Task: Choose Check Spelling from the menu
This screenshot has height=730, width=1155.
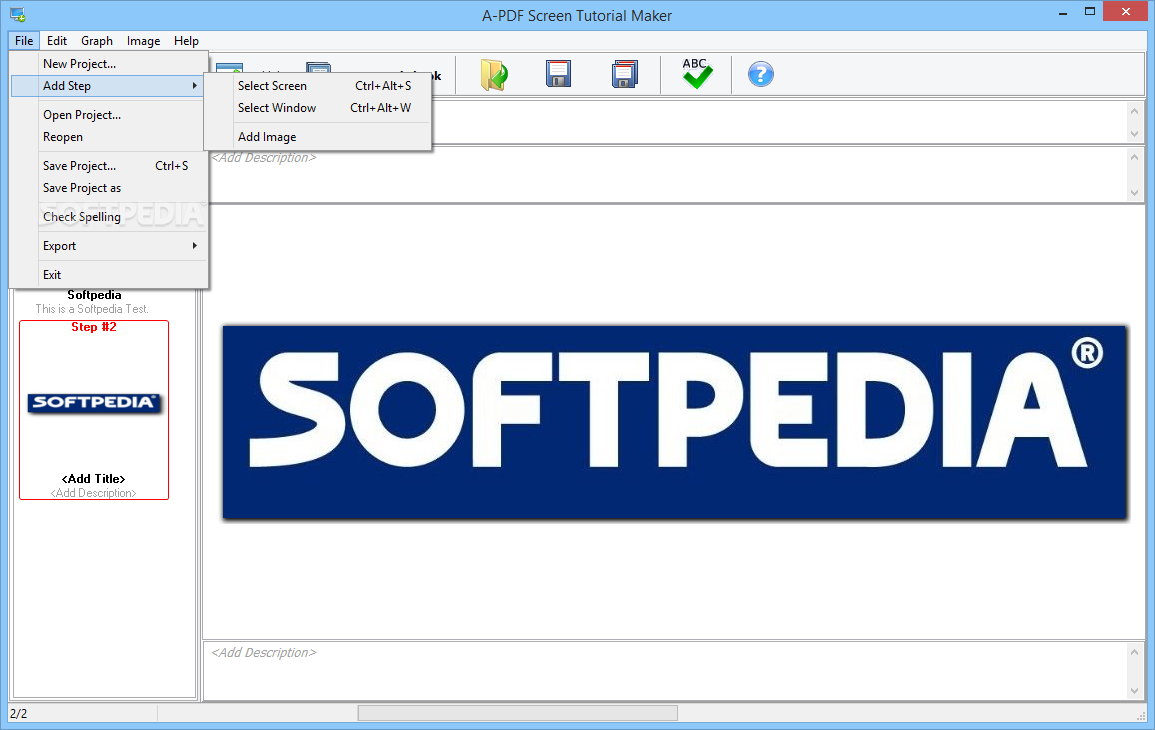Action: coord(108,217)
